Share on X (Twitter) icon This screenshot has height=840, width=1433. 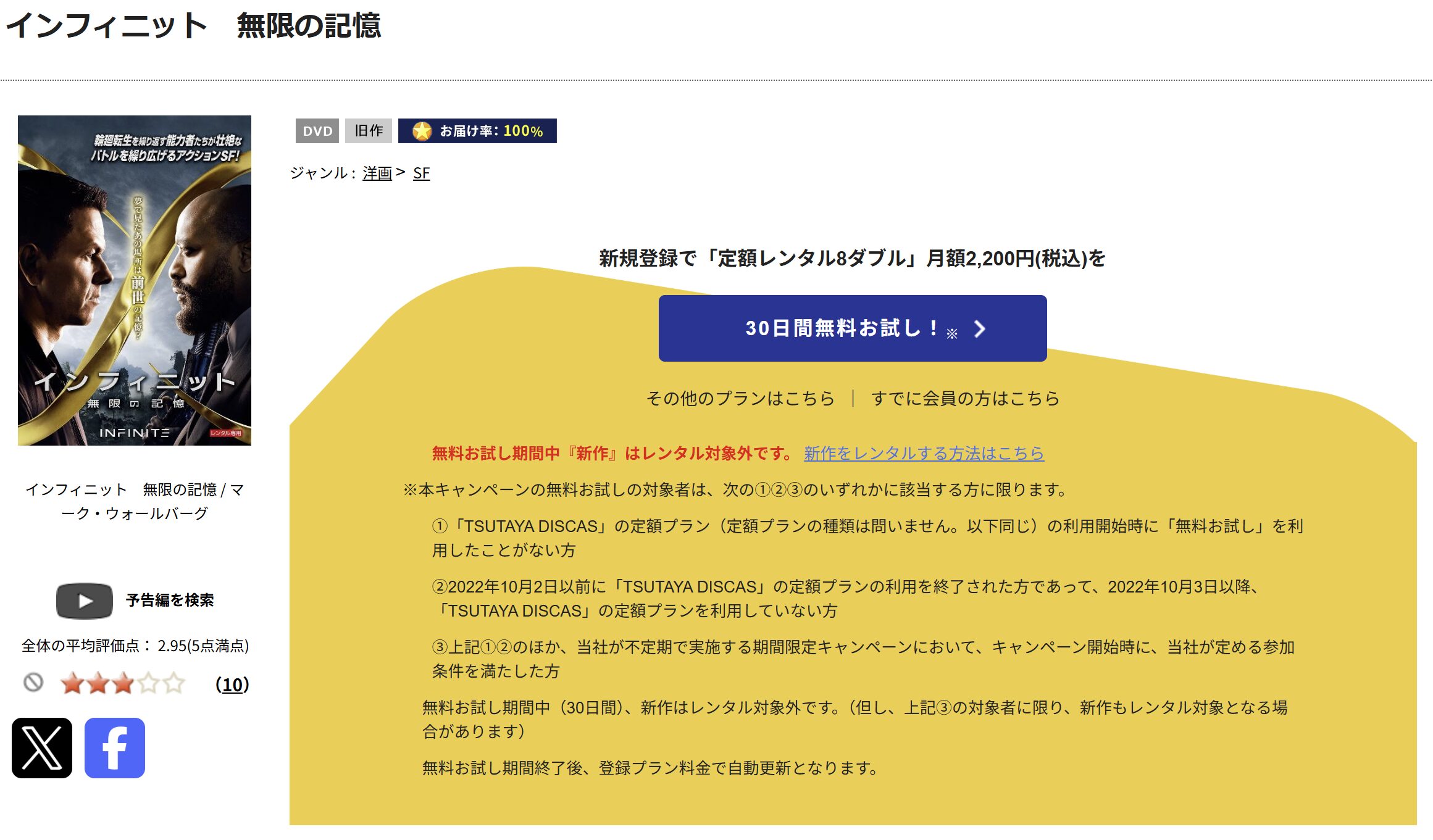click(x=42, y=747)
